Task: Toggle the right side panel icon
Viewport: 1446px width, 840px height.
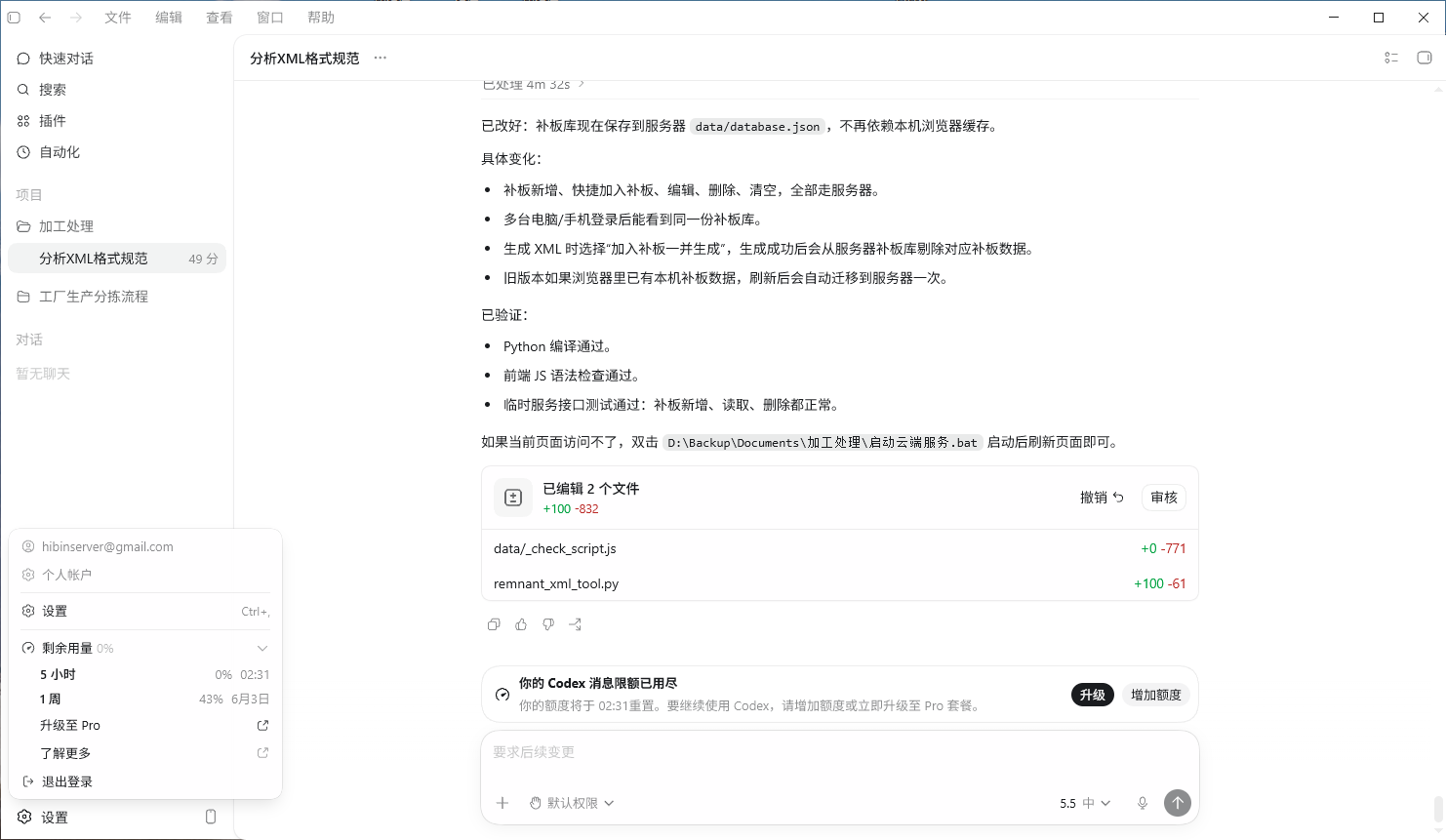Action: pos(1425,58)
